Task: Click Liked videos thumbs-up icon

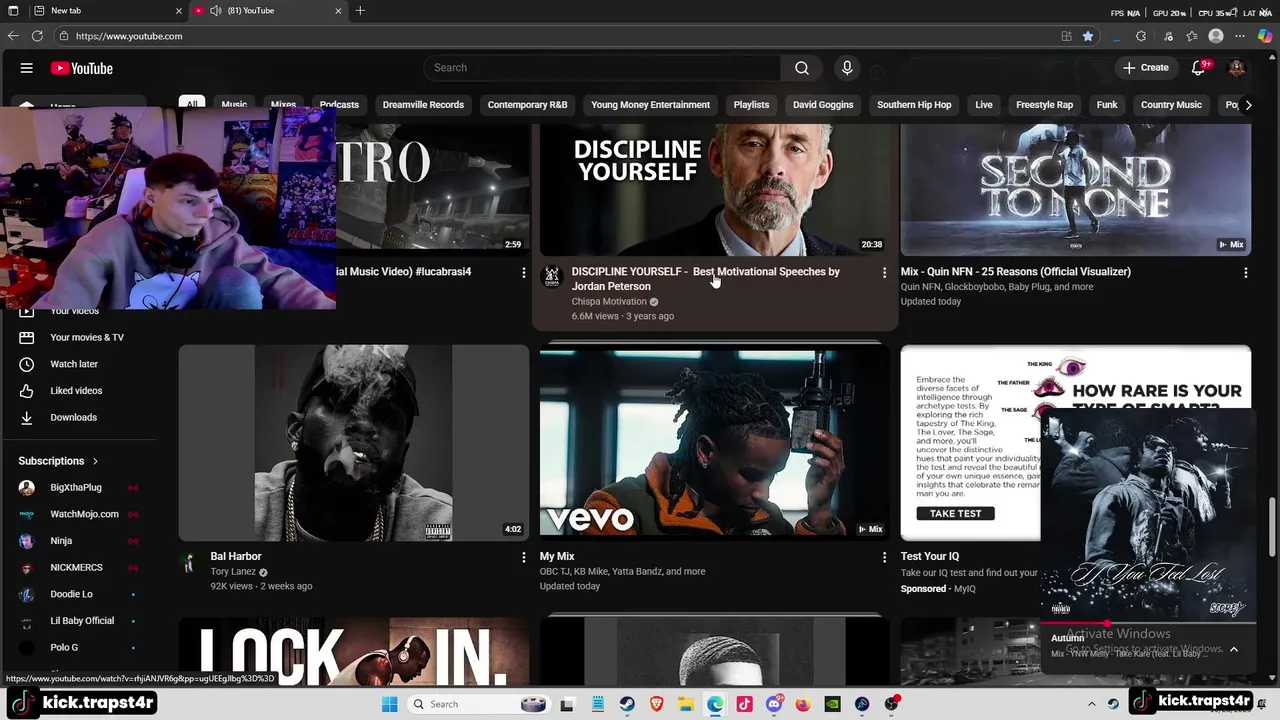Action: click(27, 391)
